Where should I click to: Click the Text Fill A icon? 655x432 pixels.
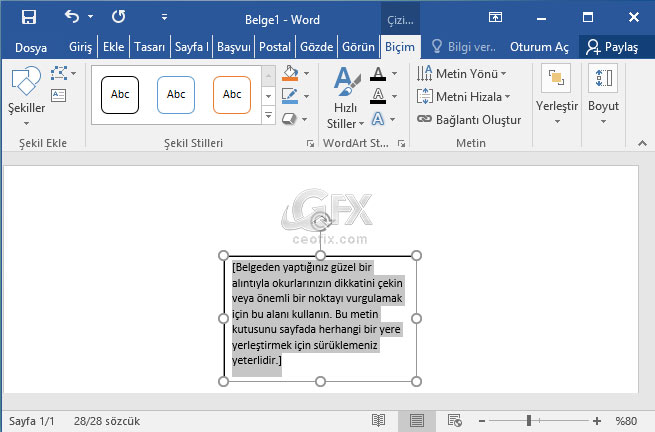378,74
